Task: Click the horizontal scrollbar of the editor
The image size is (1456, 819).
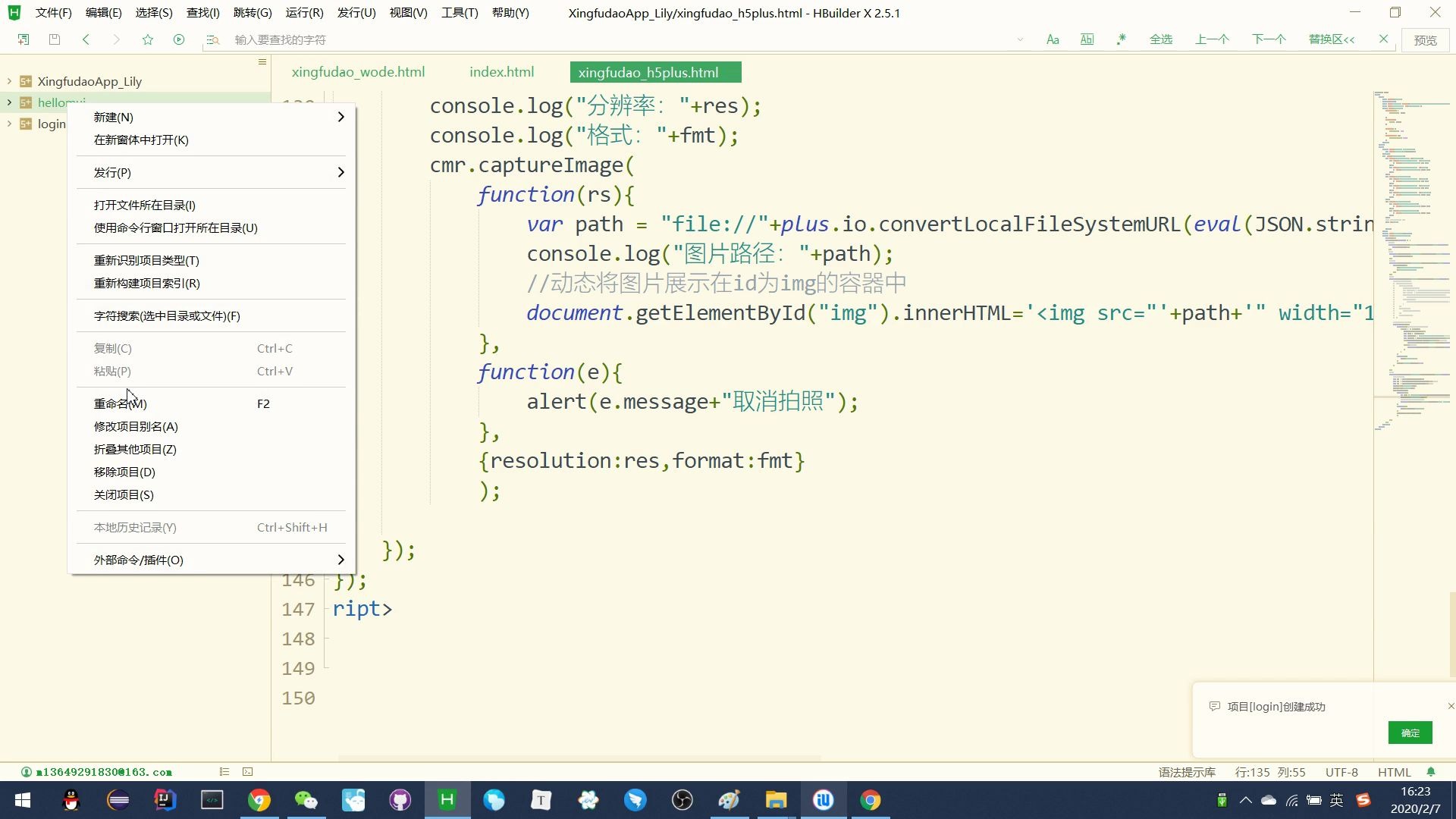Action: coord(580,758)
